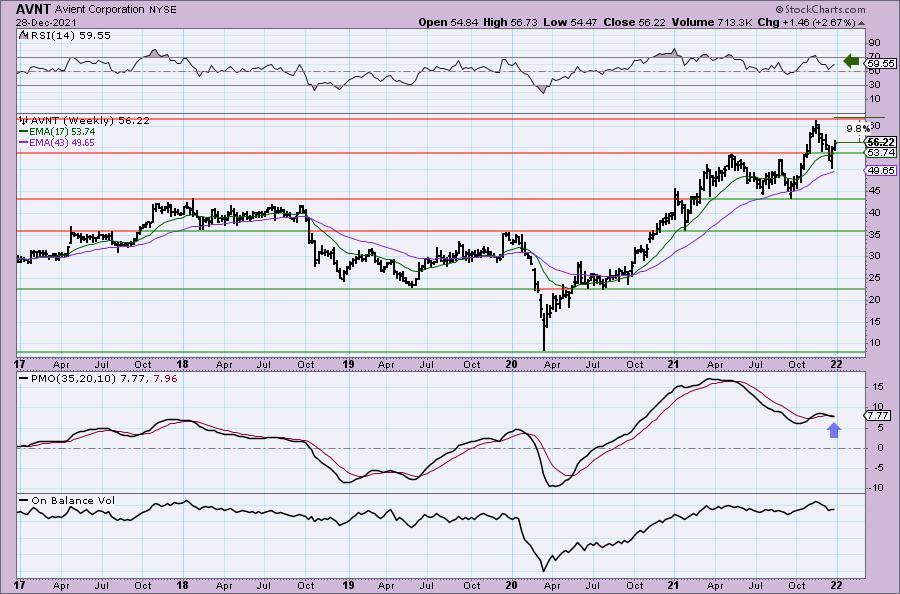Image resolution: width=900 pixels, height=594 pixels.
Task: Click the NYSE exchange label
Action: point(162,10)
